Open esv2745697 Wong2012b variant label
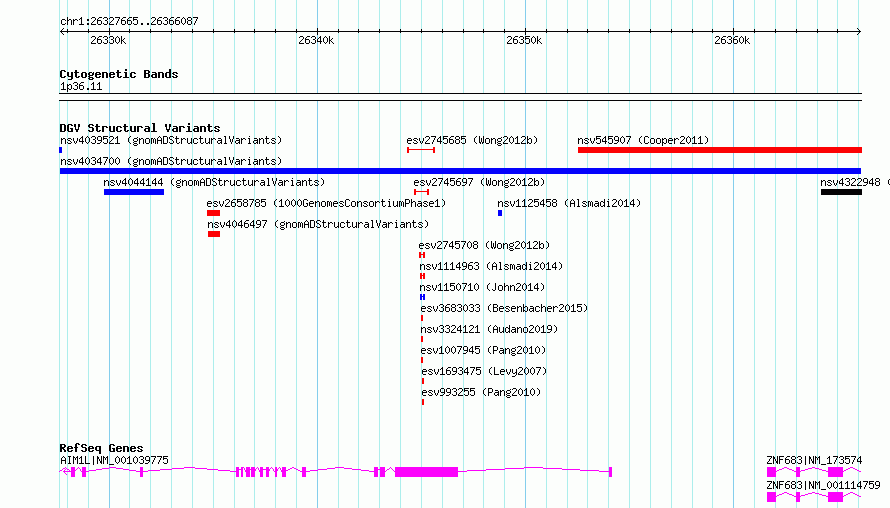 coord(479,182)
